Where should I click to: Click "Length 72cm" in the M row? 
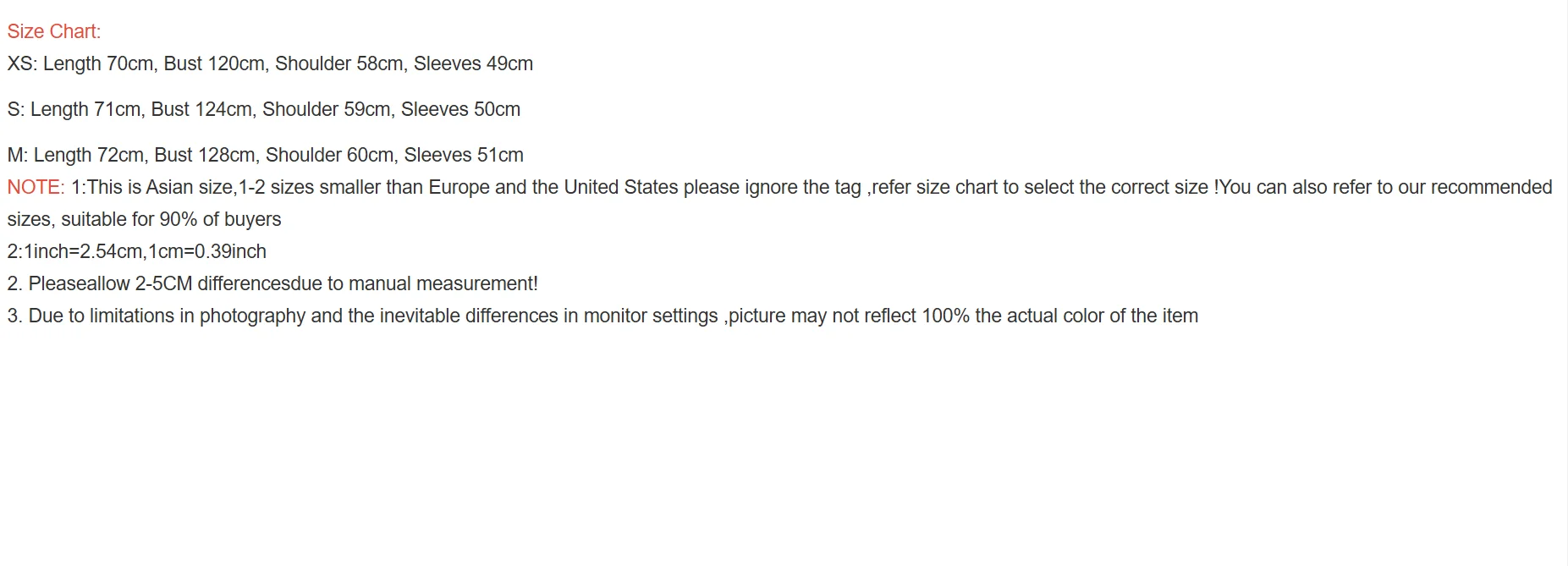coord(88,155)
